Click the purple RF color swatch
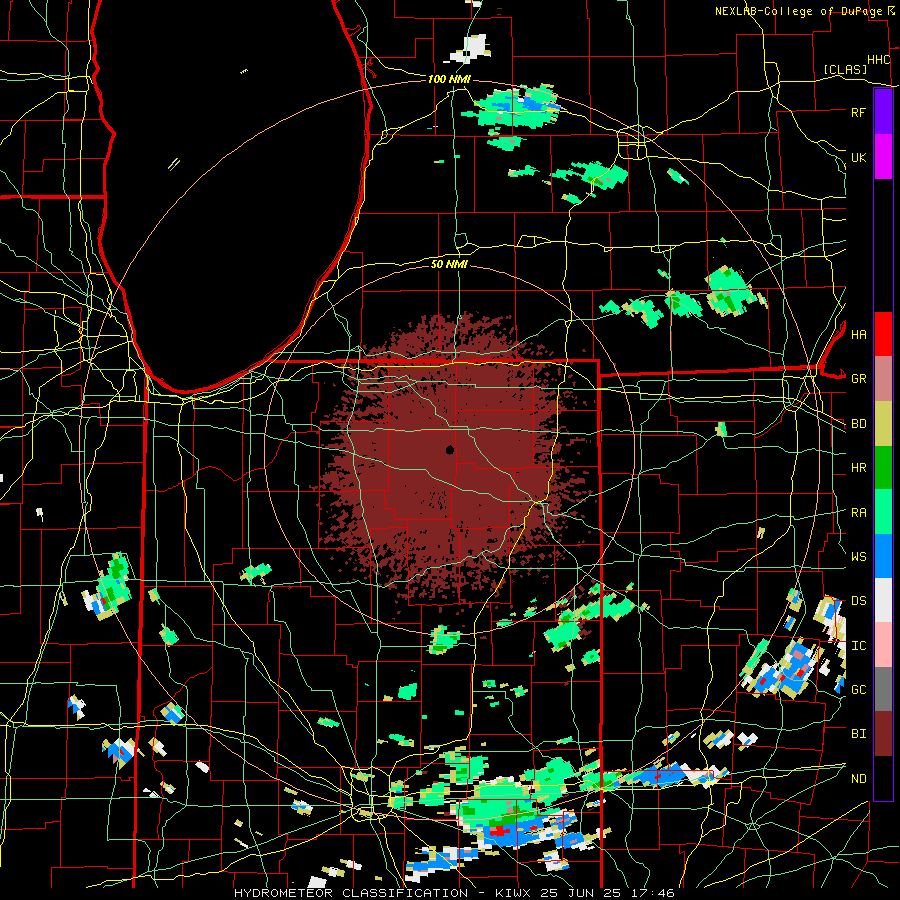The height and width of the screenshot is (900, 900). [883, 112]
